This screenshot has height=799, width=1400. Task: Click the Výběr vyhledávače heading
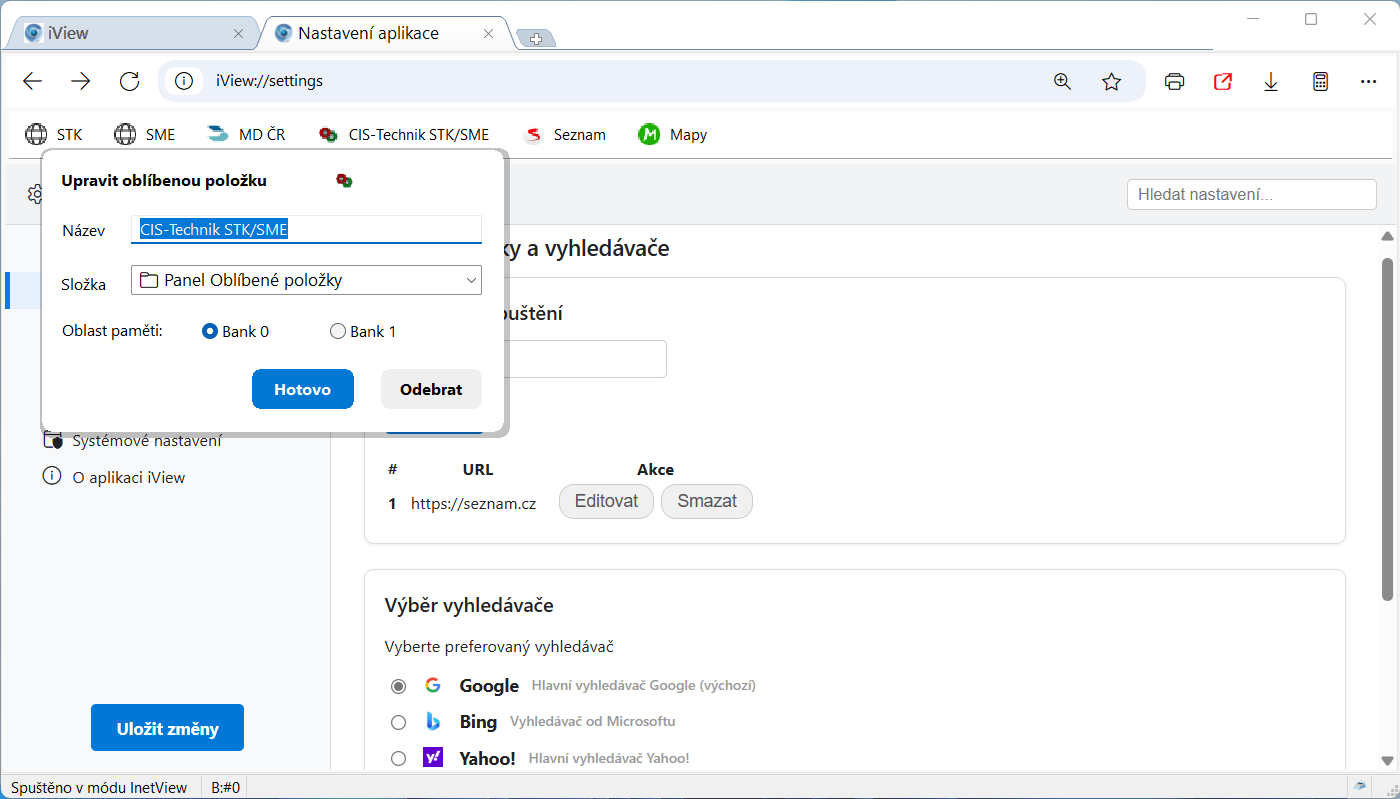[469, 605]
